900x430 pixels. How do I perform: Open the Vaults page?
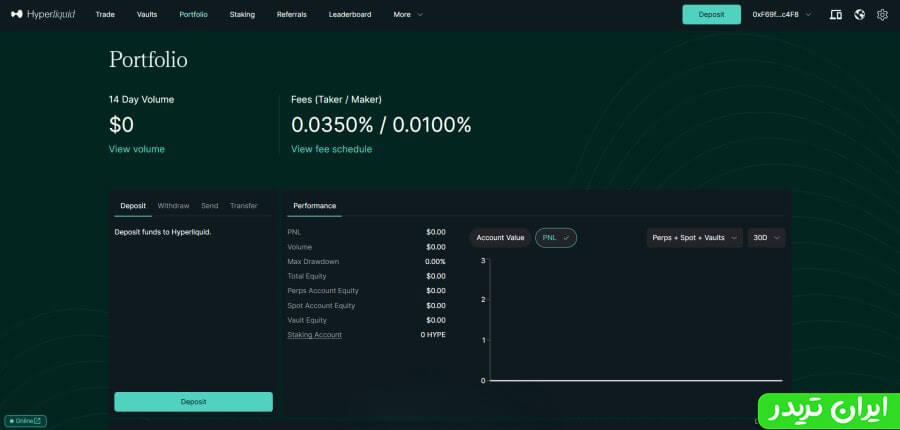pyautogui.click(x=147, y=14)
